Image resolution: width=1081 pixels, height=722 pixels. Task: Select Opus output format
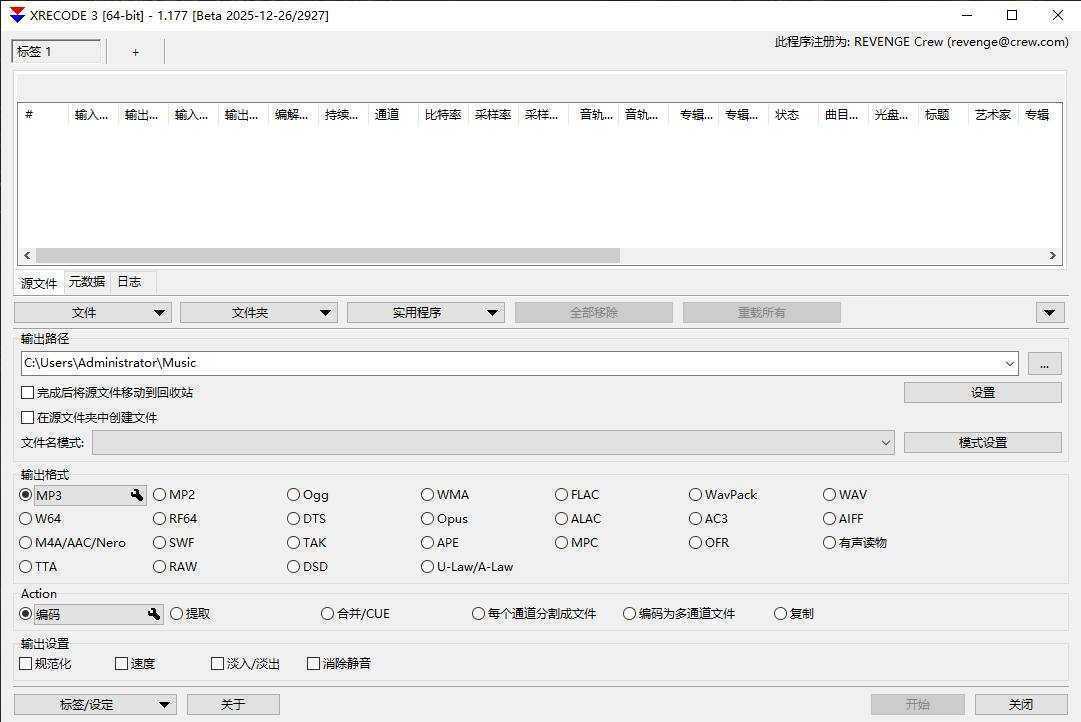point(427,518)
